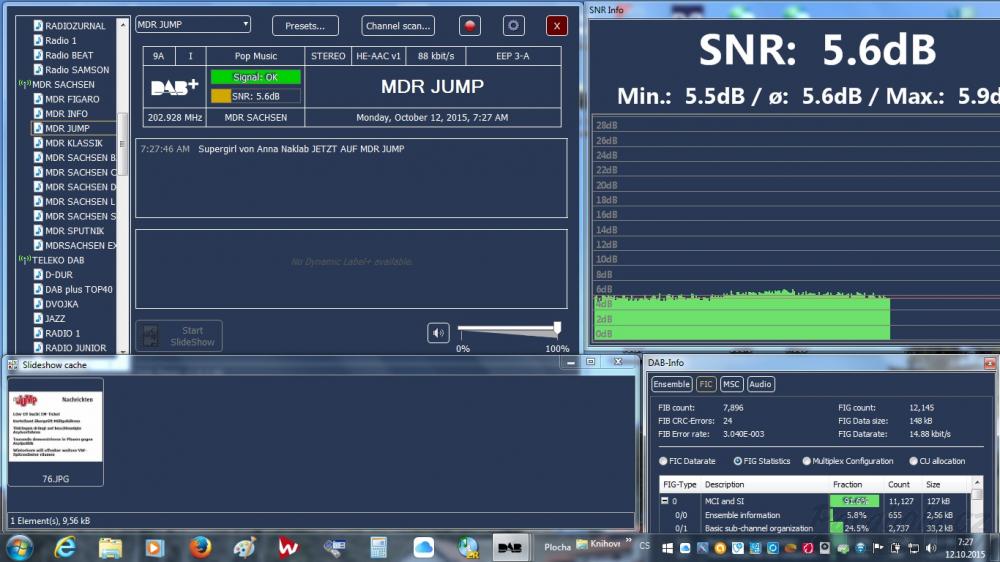The image size is (1000, 562).
Task: Open the Windows Start menu
Action: click(x=20, y=547)
